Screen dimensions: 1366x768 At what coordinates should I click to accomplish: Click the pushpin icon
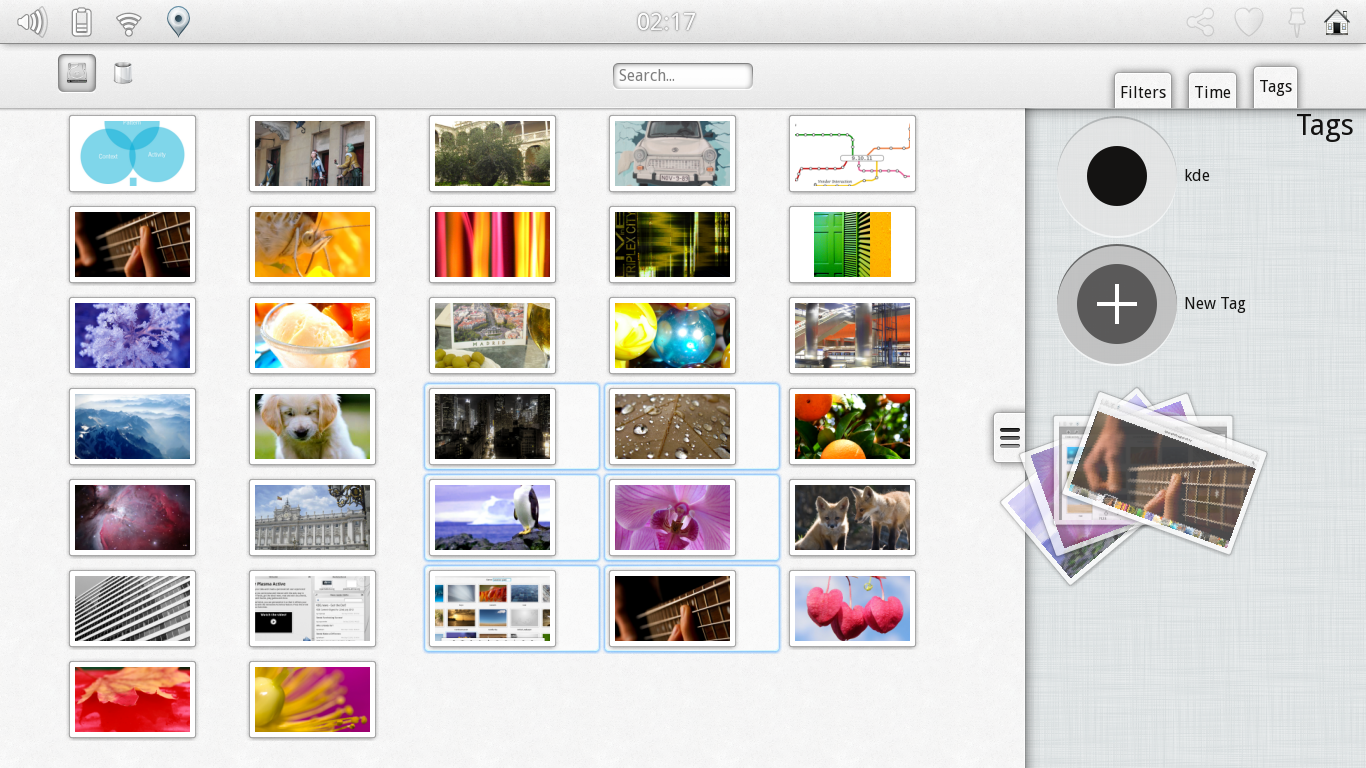(1296, 22)
